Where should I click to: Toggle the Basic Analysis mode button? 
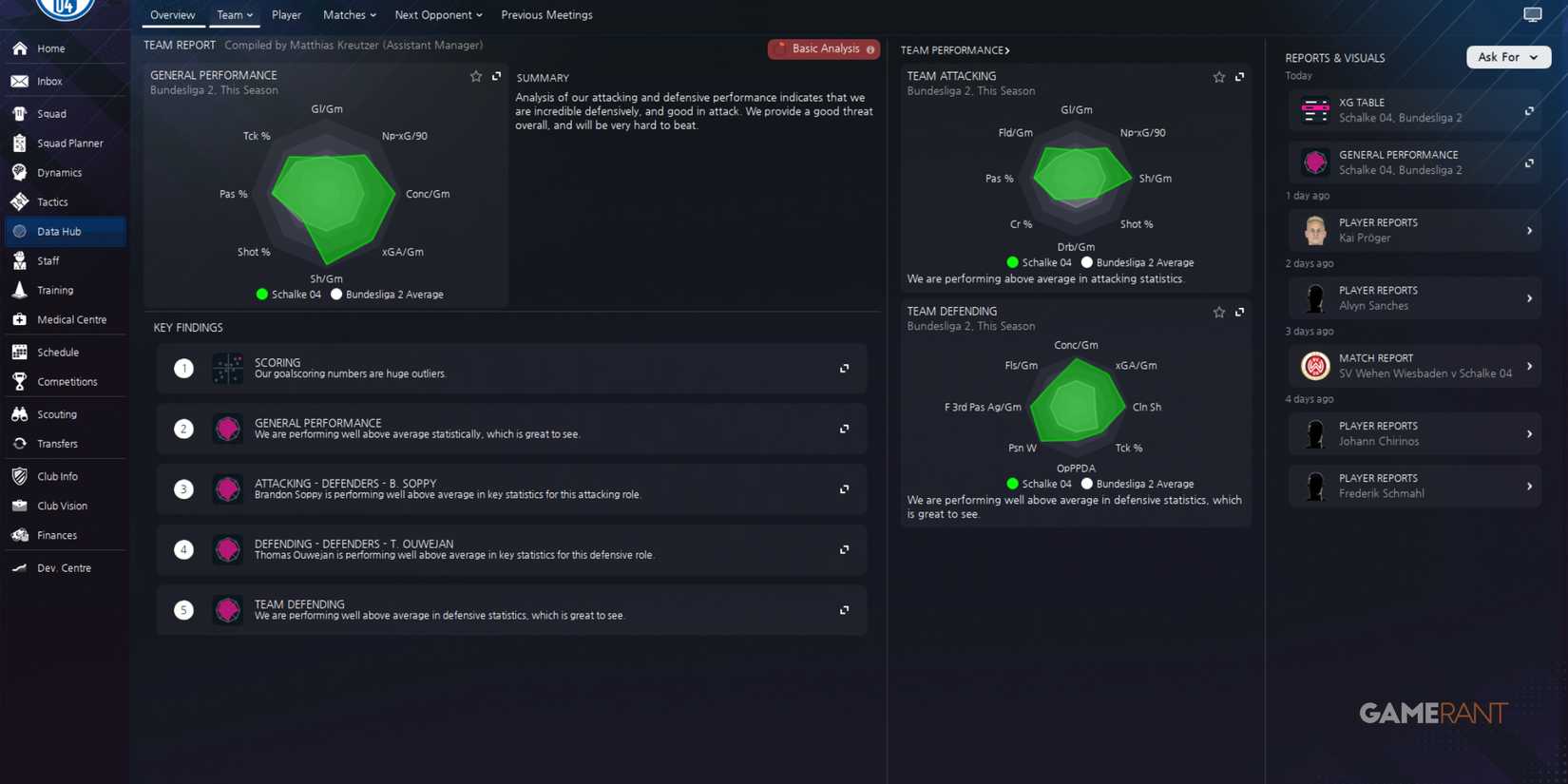[x=823, y=49]
